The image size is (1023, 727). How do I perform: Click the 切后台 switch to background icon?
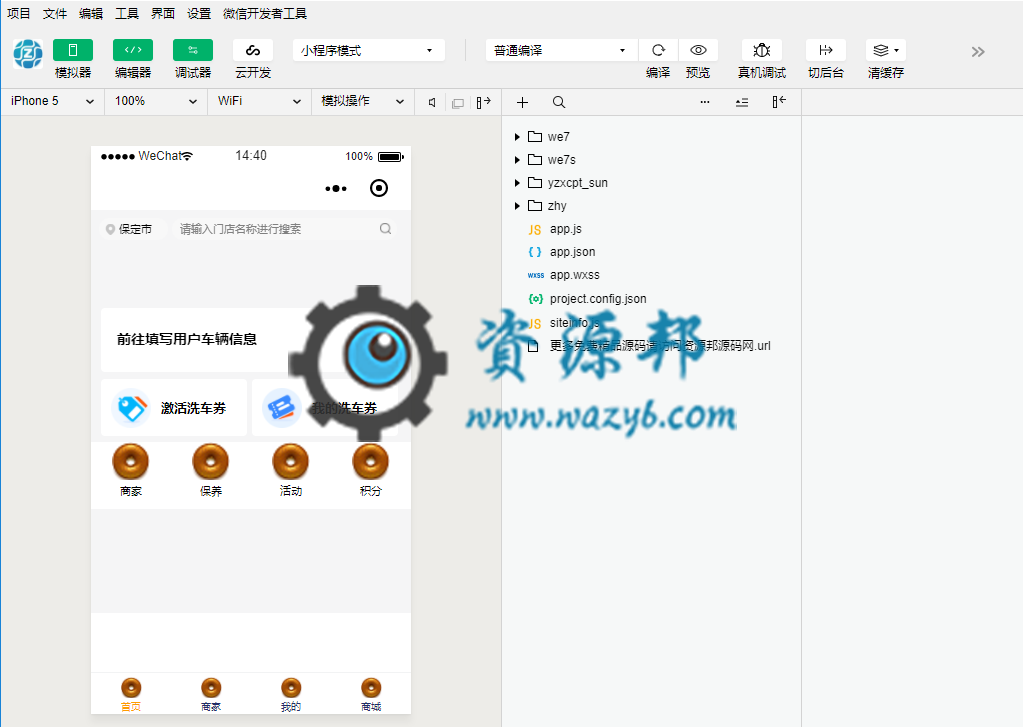pyautogui.click(x=825, y=50)
